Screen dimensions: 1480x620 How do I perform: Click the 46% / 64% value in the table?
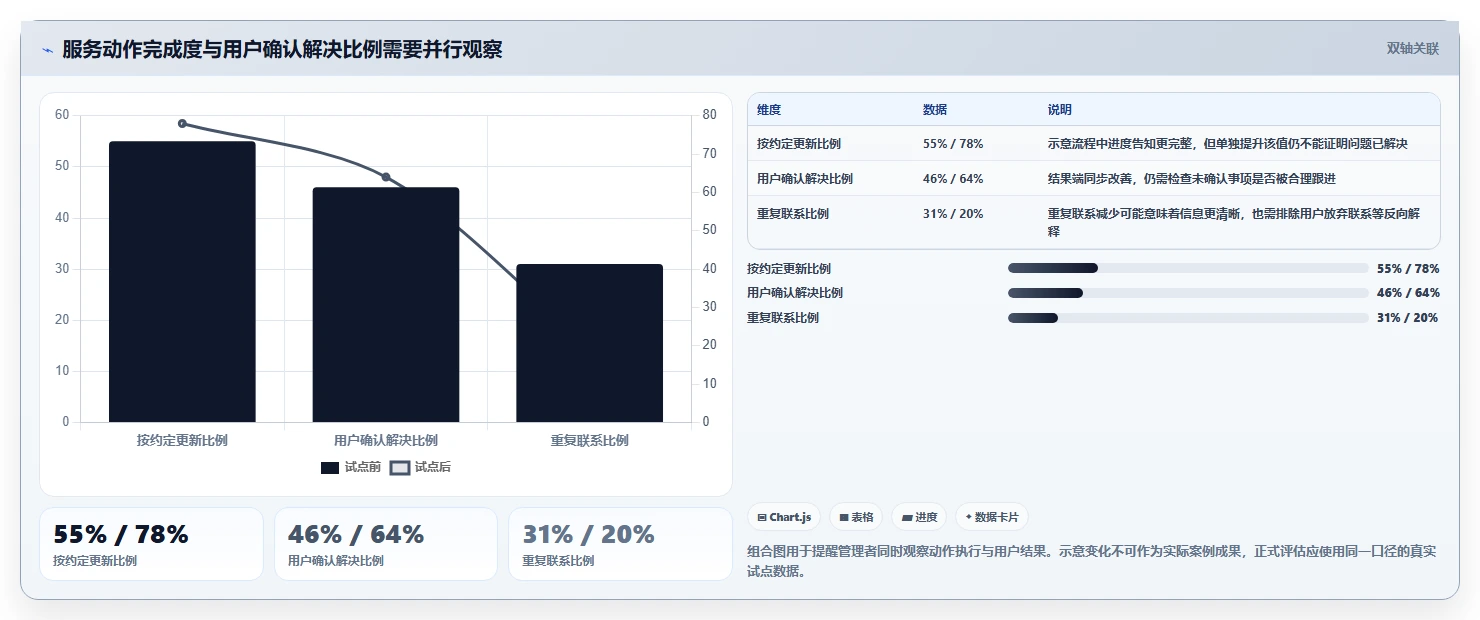pos(953,179)
